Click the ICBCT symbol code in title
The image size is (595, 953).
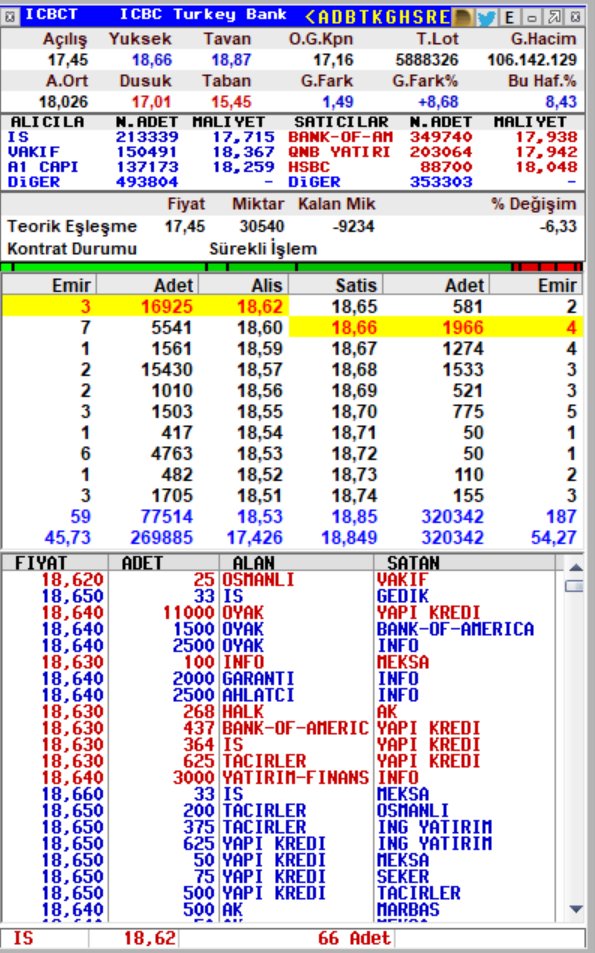pos(51,15)
